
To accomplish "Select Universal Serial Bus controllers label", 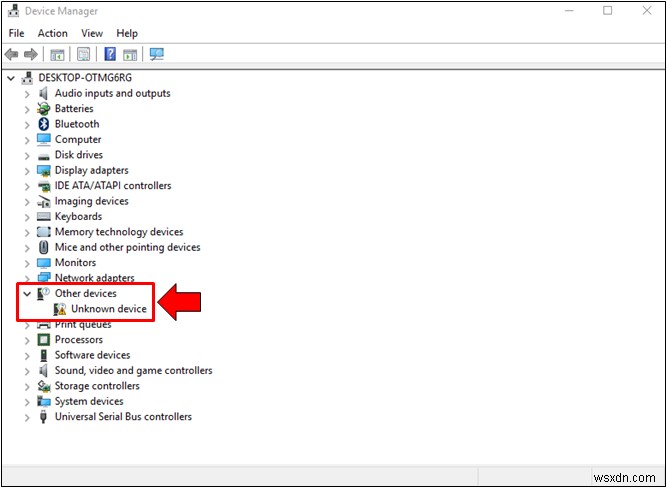I will pos(123,417).
